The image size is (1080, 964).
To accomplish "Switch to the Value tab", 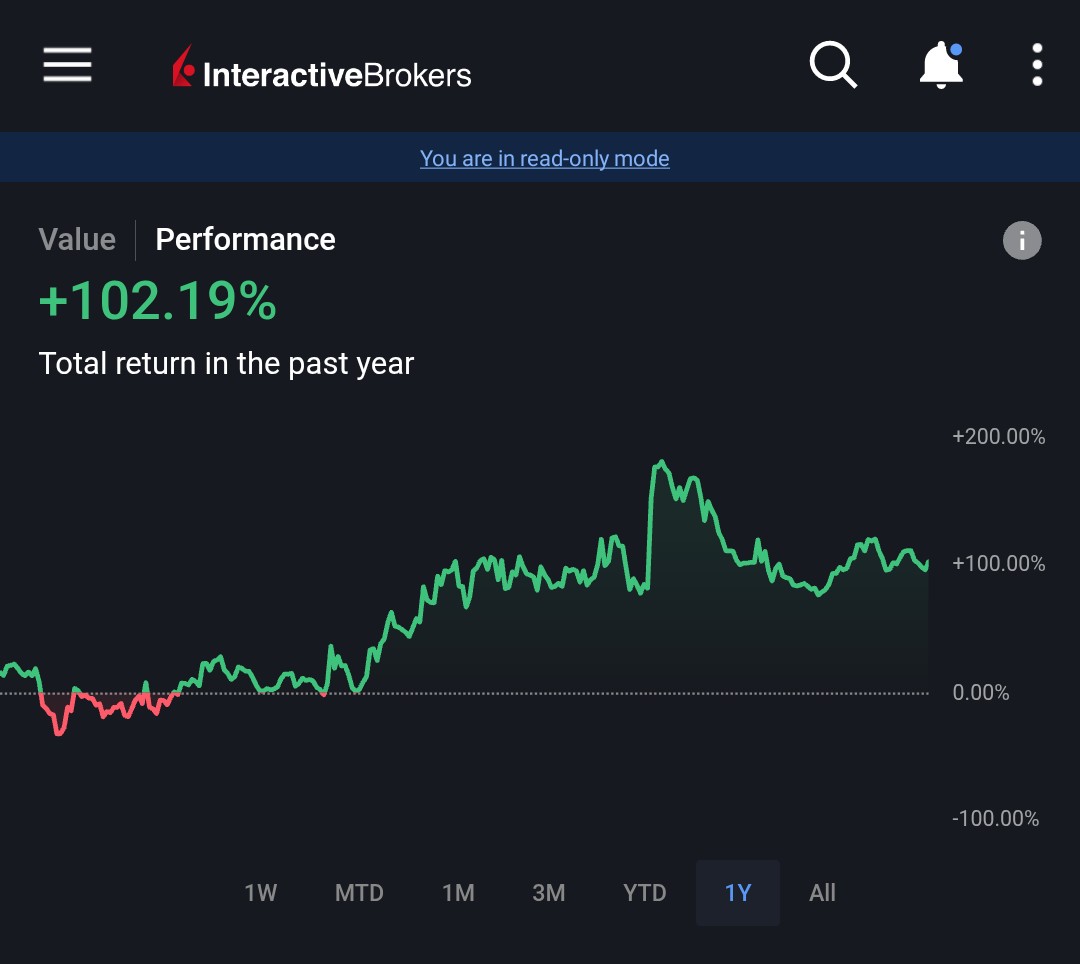I will click(x=77, y=240).
